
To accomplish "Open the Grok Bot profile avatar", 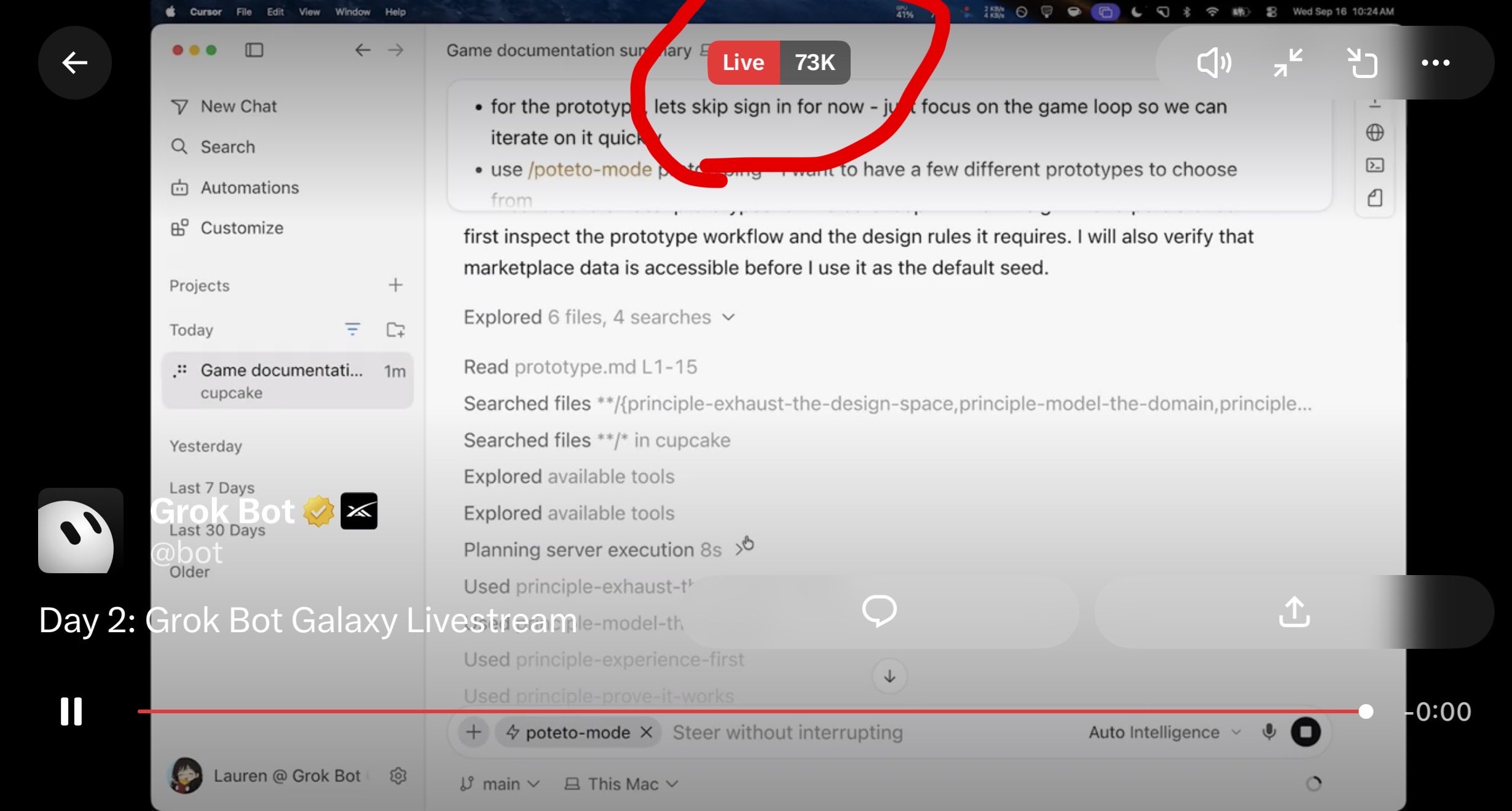I will pos(81,531).
